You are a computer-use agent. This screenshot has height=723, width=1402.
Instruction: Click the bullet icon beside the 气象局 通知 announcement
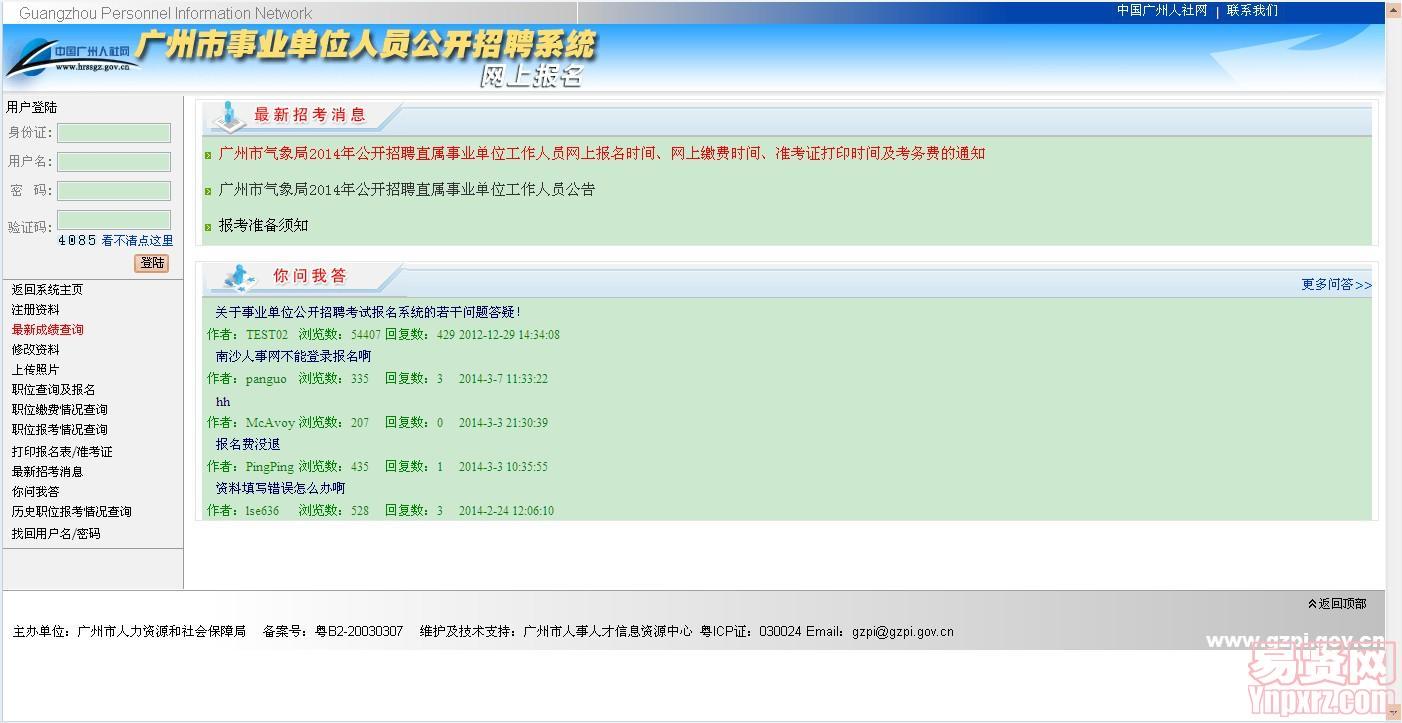tap(208, 155)
